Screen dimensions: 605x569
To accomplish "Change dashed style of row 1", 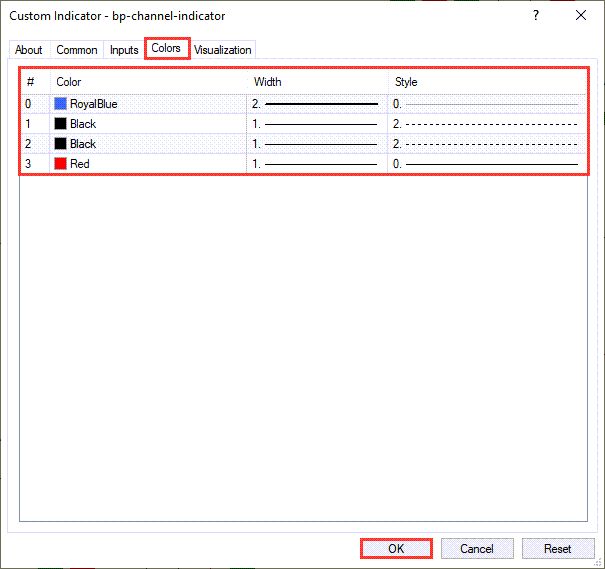I will pos(487,124).
